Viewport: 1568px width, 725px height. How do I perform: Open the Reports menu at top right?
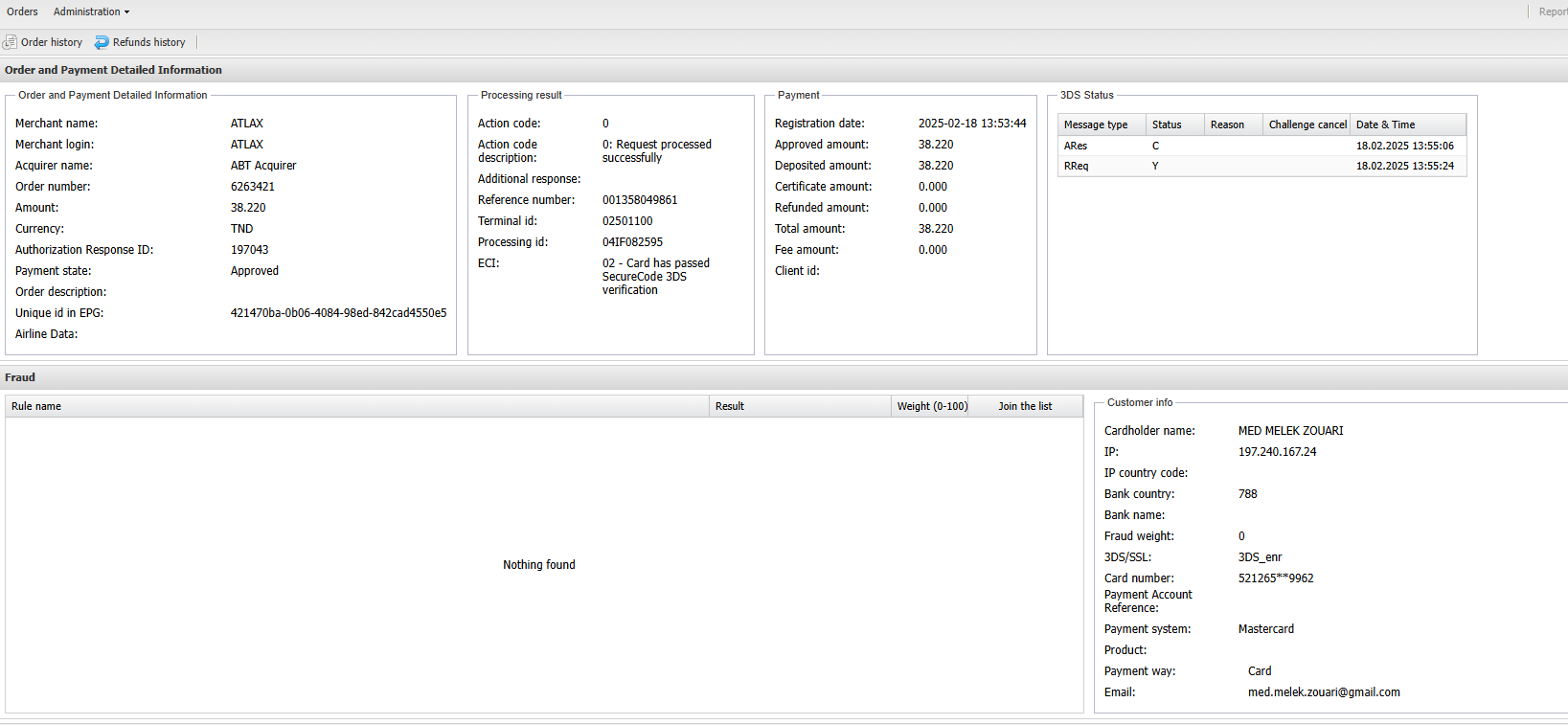(1552, 11)
